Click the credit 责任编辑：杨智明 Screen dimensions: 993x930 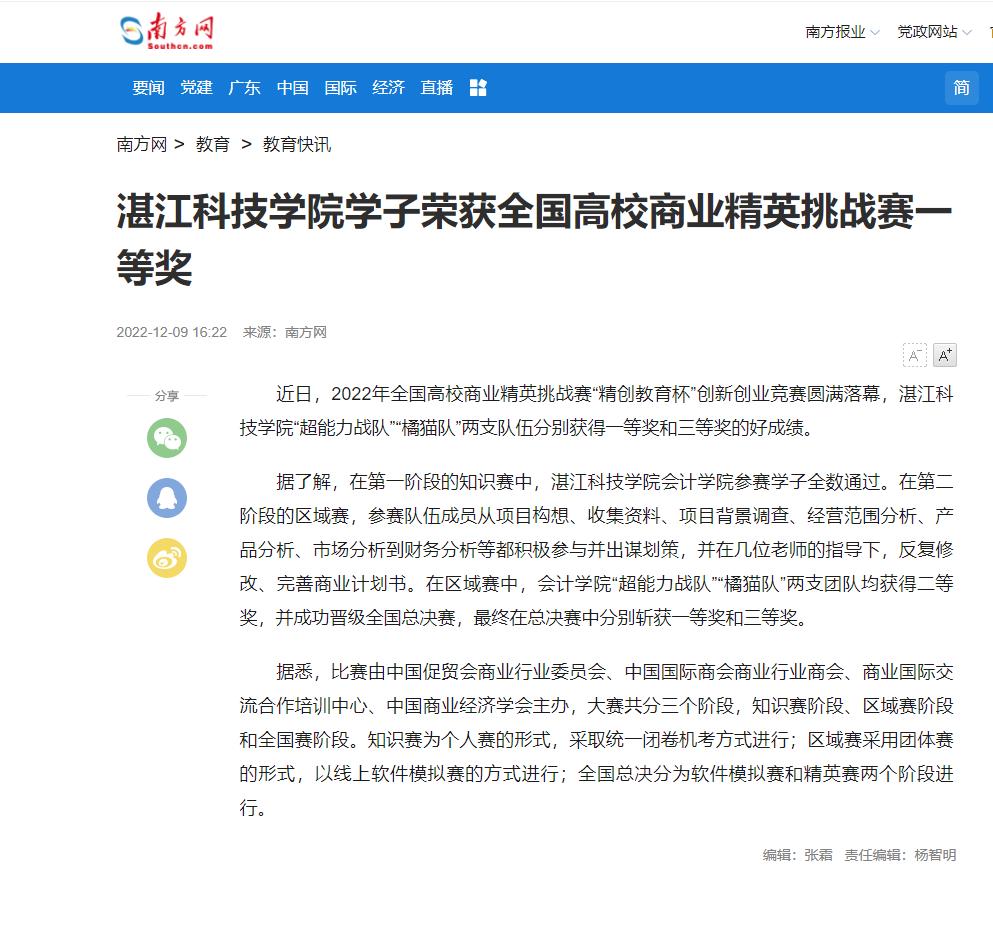tap(900, 855)
